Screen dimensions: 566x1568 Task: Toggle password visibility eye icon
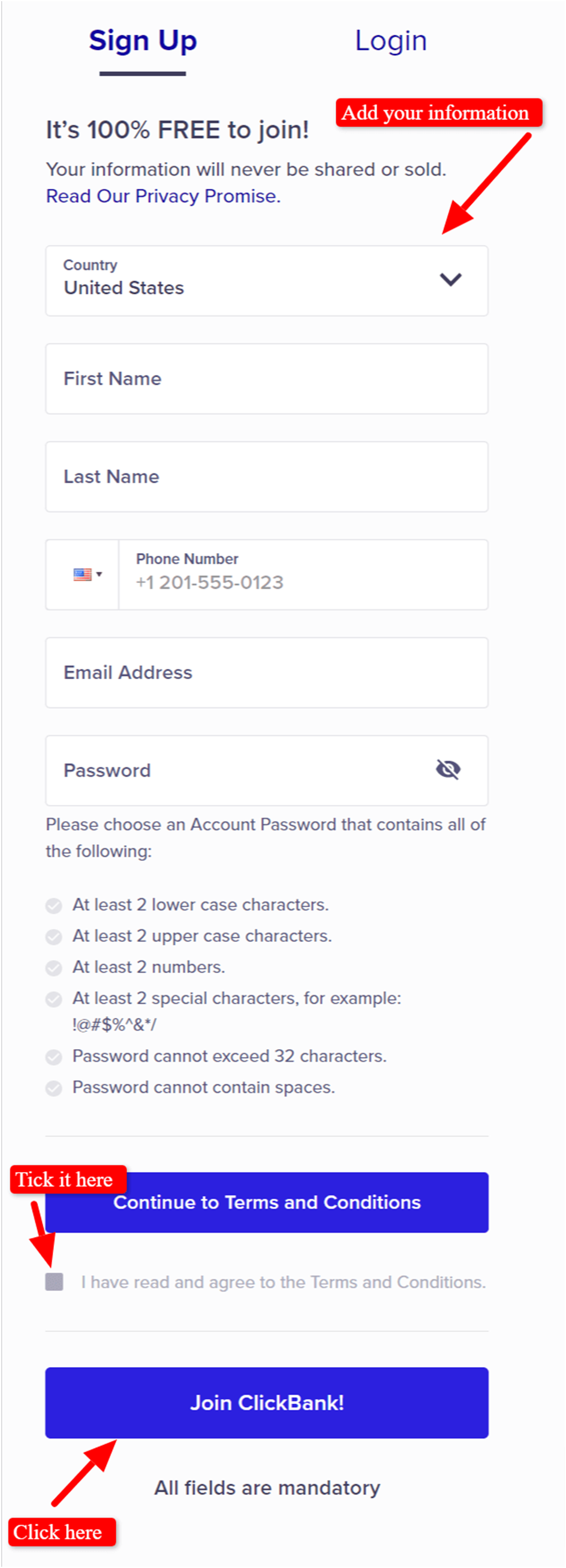click(x=448, y=770)
